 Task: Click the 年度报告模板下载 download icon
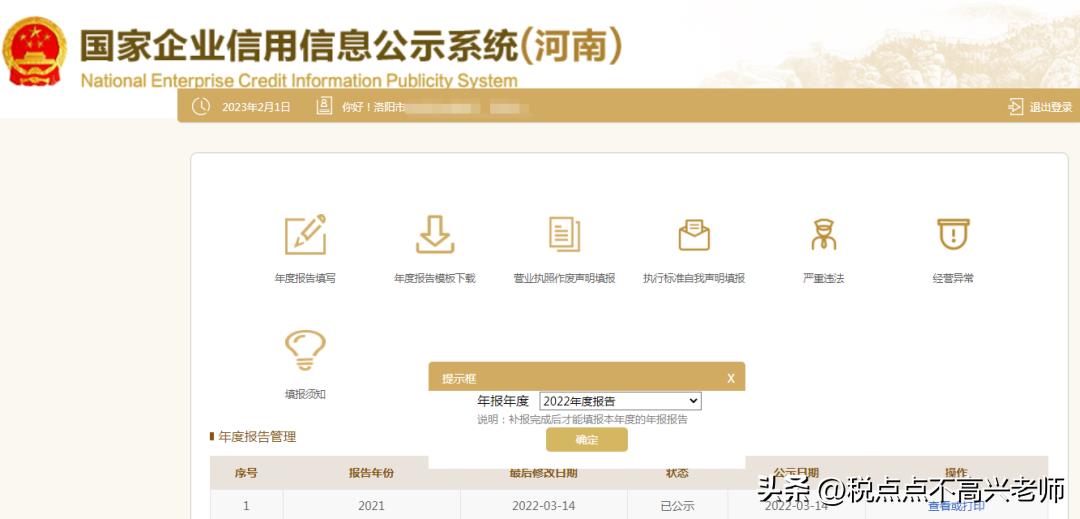tap(435, 235)
